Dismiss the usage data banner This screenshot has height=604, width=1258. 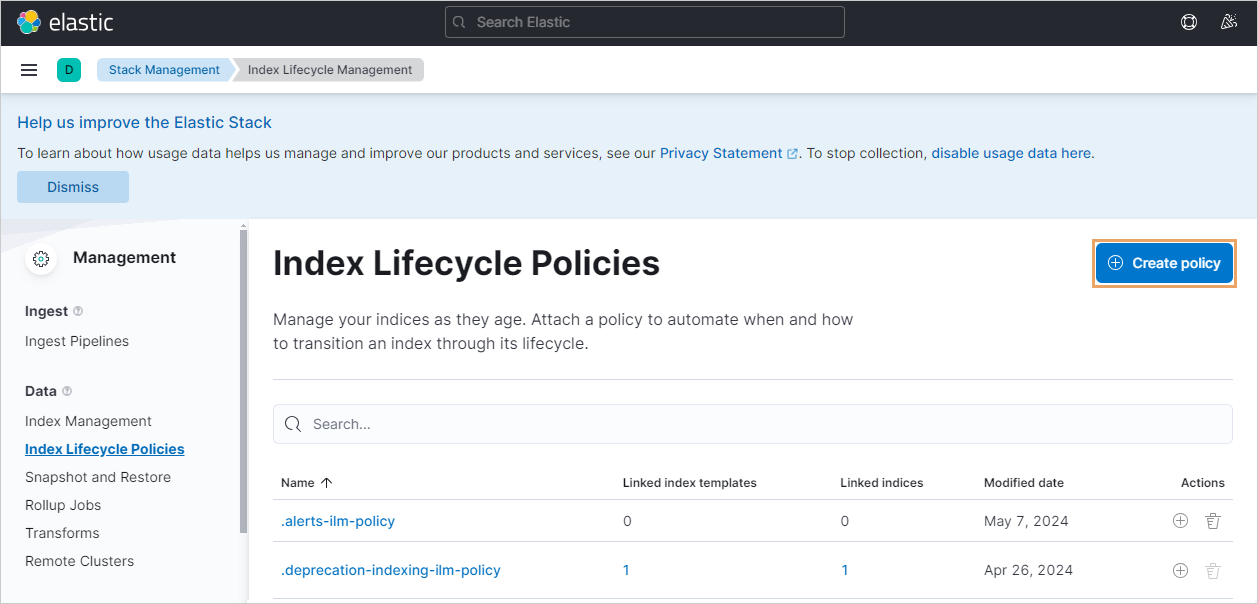[x=73, y=187]
